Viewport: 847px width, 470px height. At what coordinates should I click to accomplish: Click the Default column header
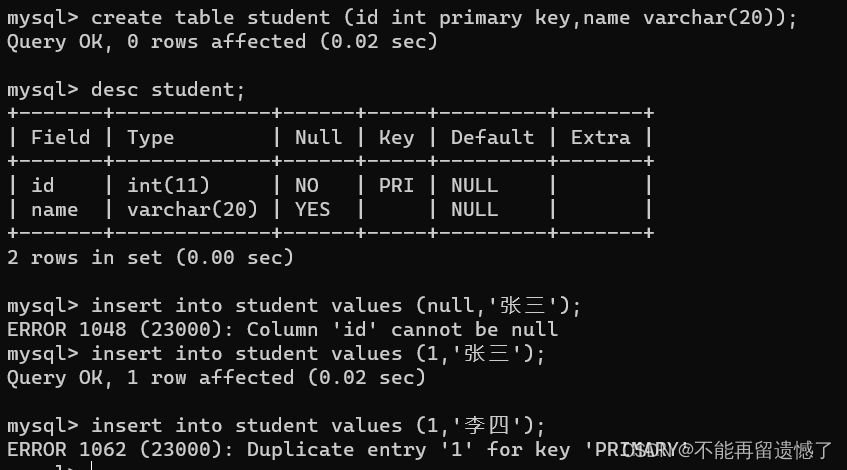pyautogui.click(x=492, y=137)
